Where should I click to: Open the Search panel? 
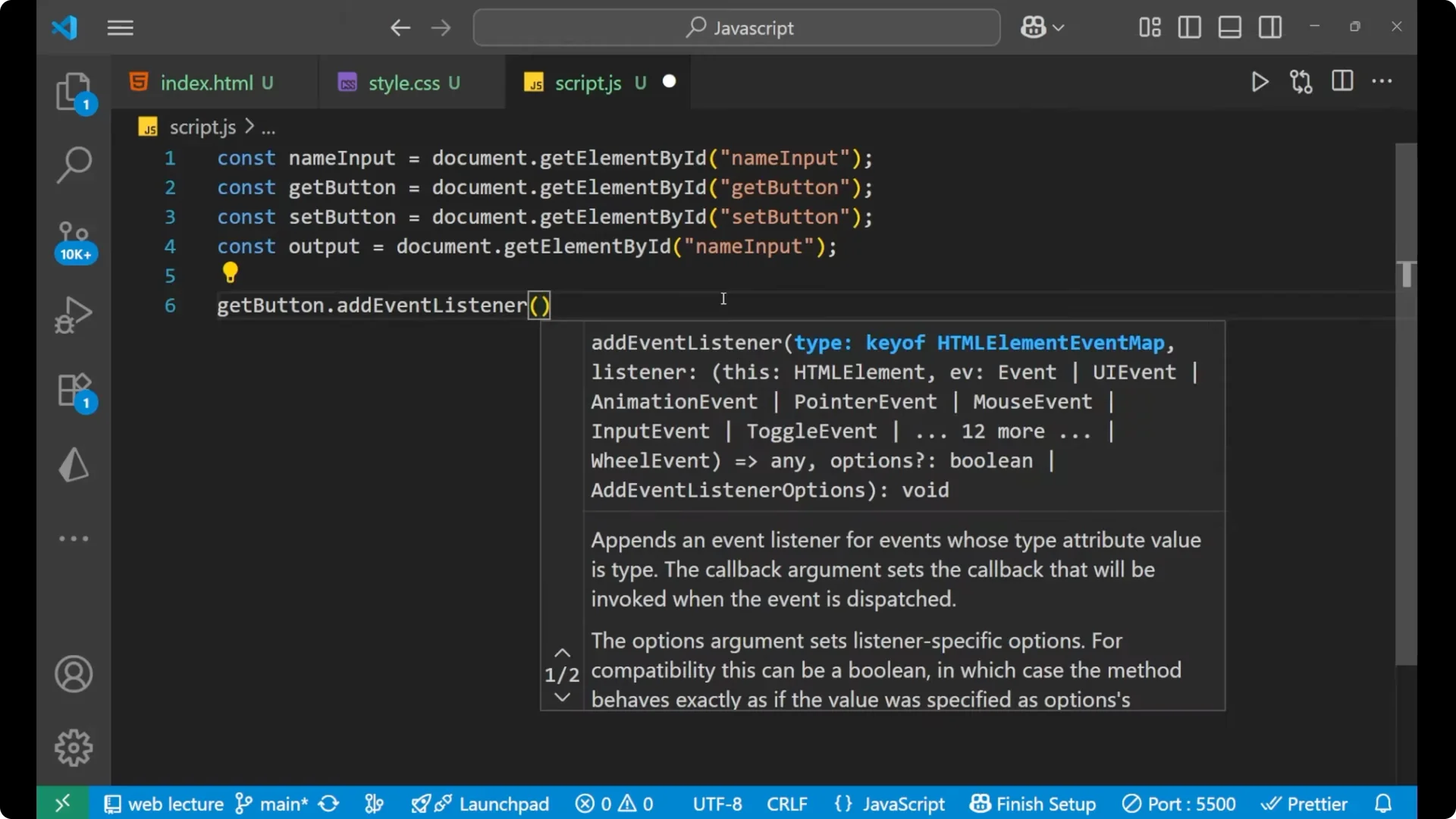(x=74, y=165)
